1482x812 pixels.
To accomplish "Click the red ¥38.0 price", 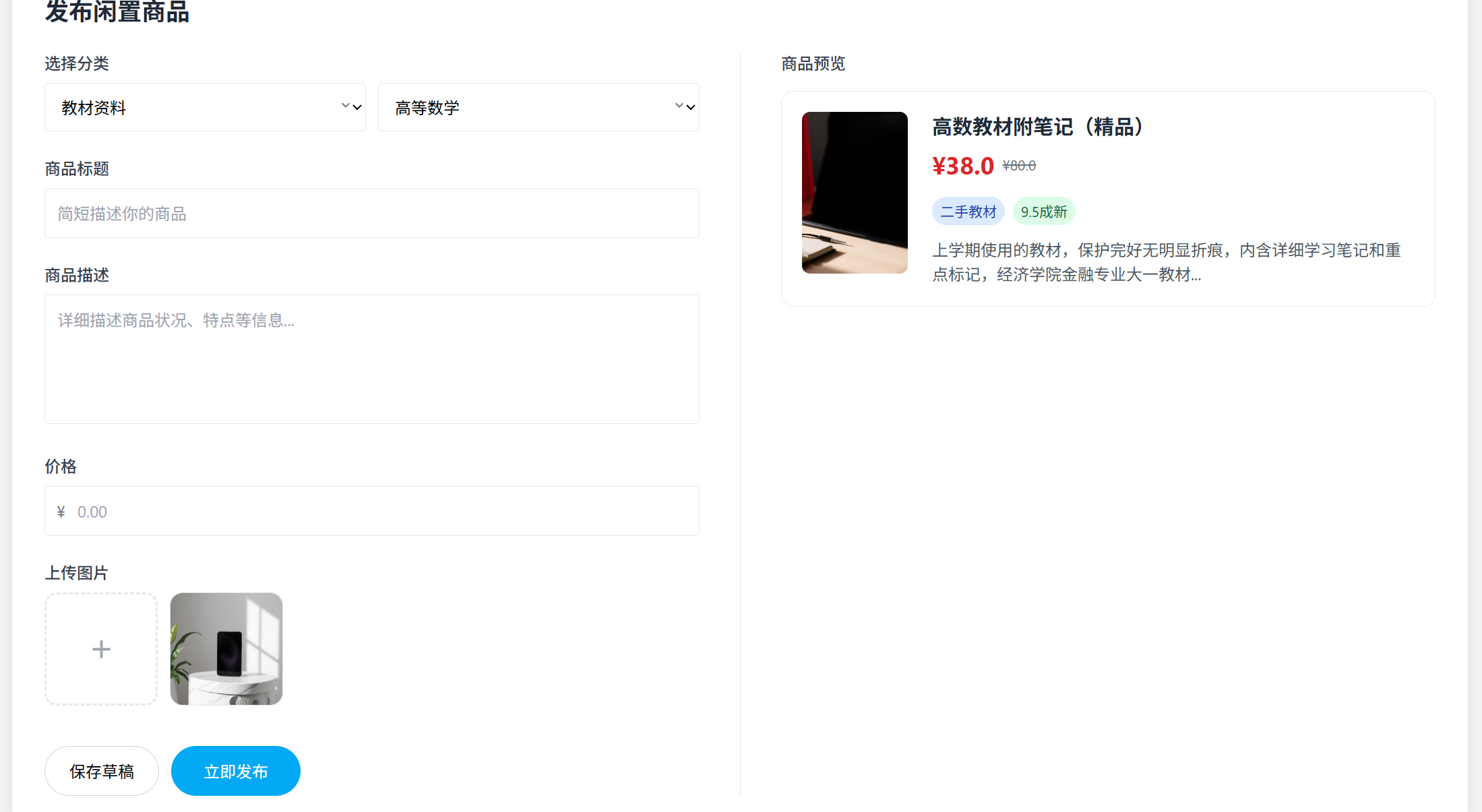I will pyautogui.click(x=962, y=166).
